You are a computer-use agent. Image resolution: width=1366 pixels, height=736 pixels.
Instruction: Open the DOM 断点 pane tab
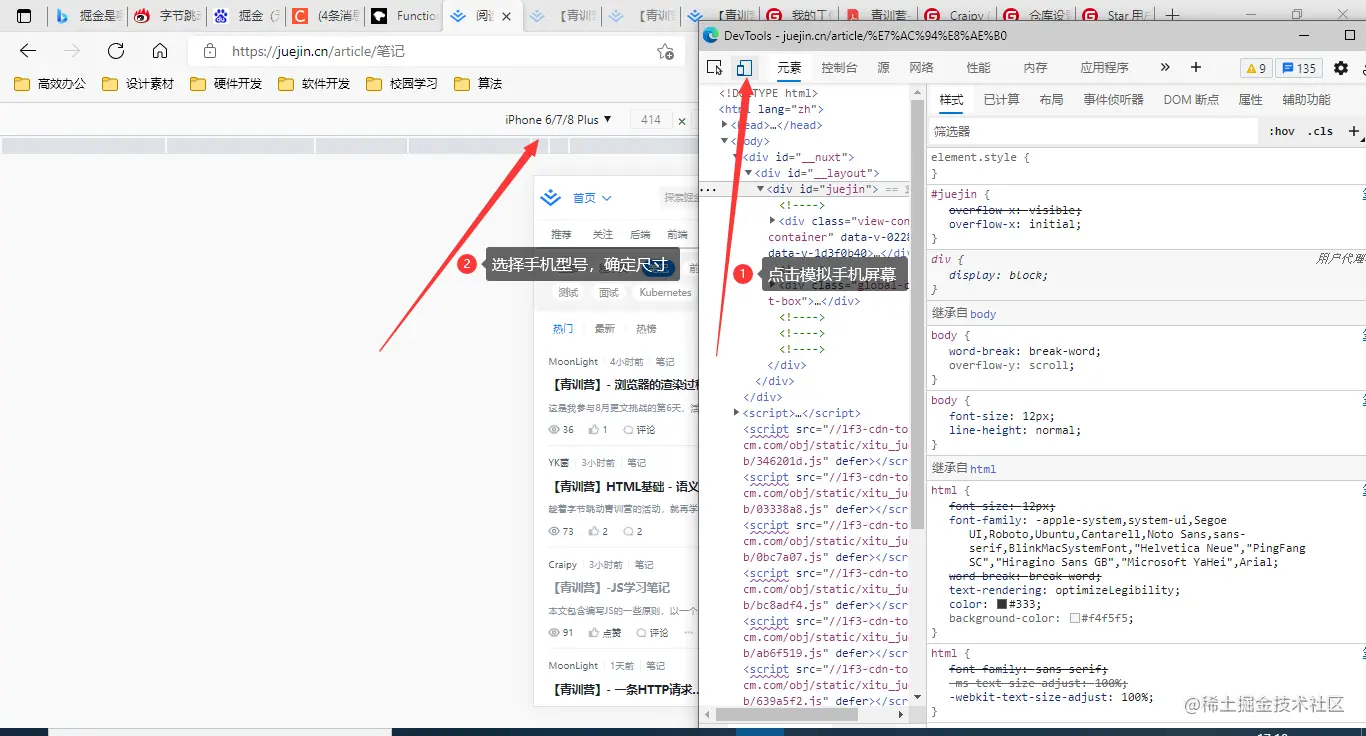coord(1191,100)
